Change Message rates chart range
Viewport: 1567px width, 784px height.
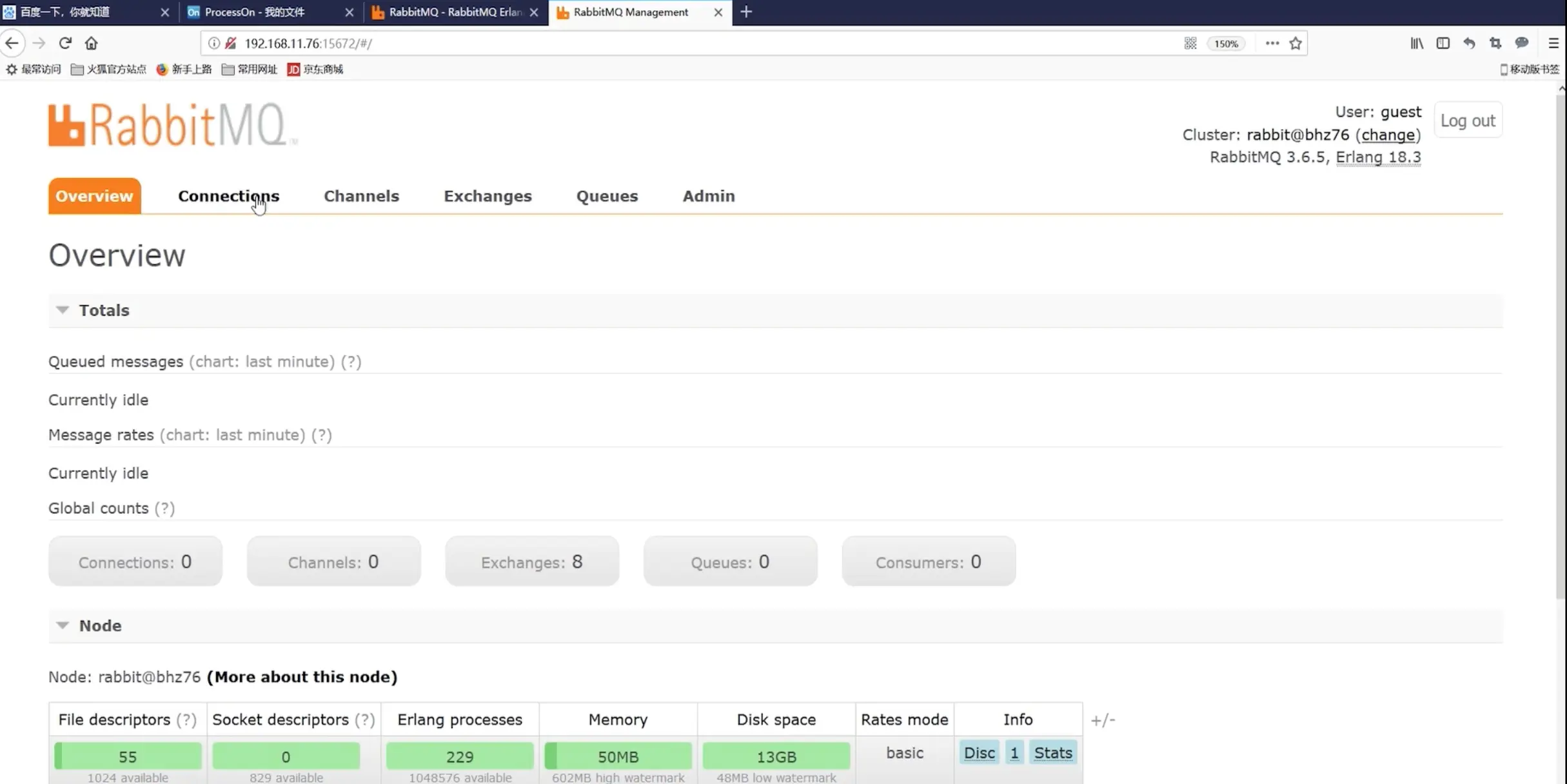pos(232,435)
